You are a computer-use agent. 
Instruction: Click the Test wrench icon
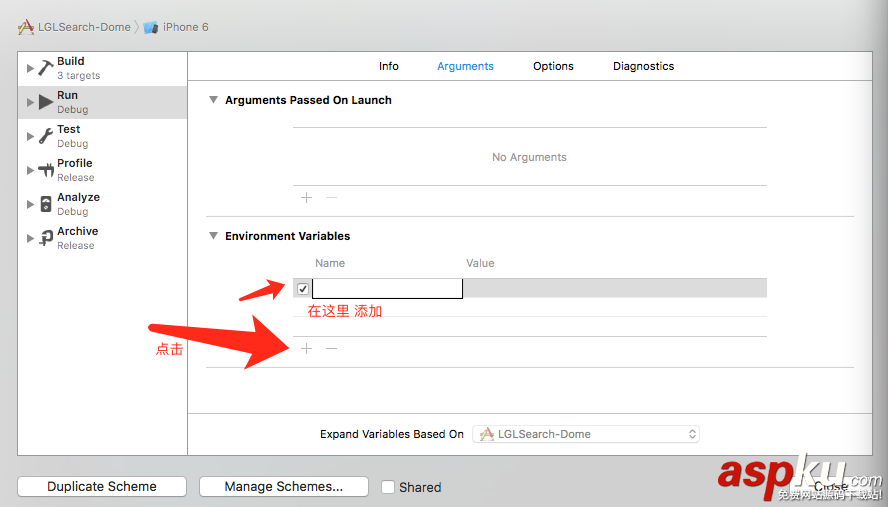pyautogui.click(x=46, y=136)
